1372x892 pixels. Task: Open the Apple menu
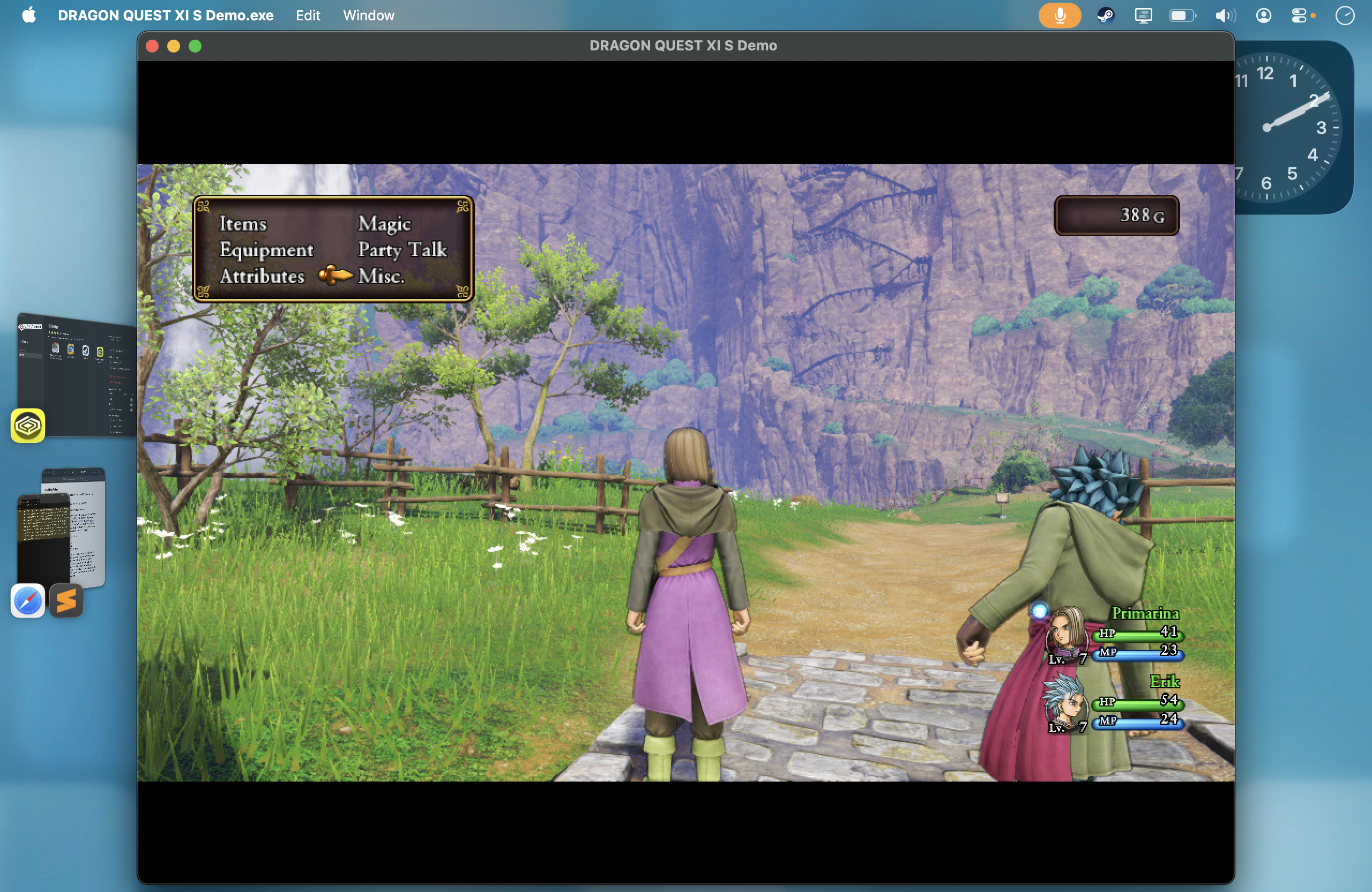tap(29, 16)
